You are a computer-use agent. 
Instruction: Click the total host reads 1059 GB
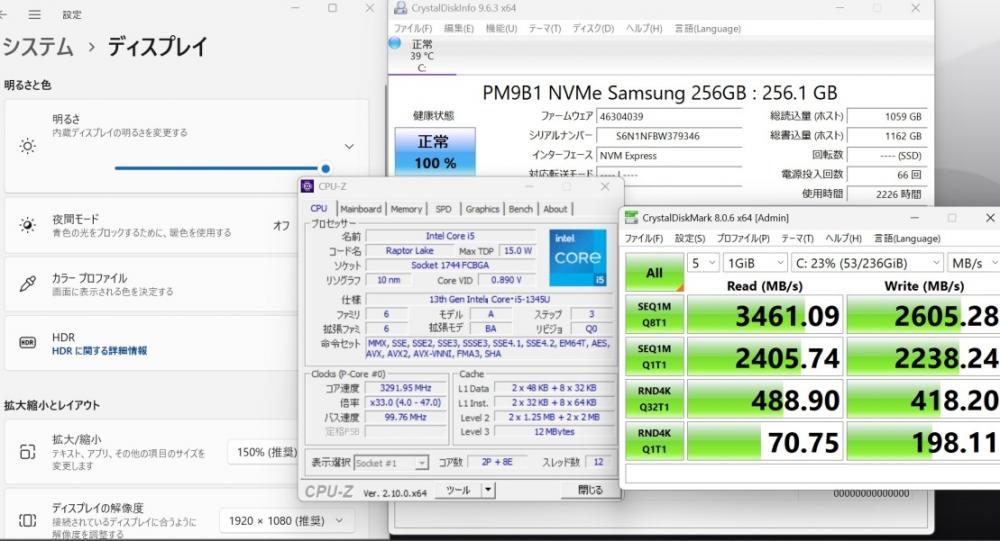(886, 117)
